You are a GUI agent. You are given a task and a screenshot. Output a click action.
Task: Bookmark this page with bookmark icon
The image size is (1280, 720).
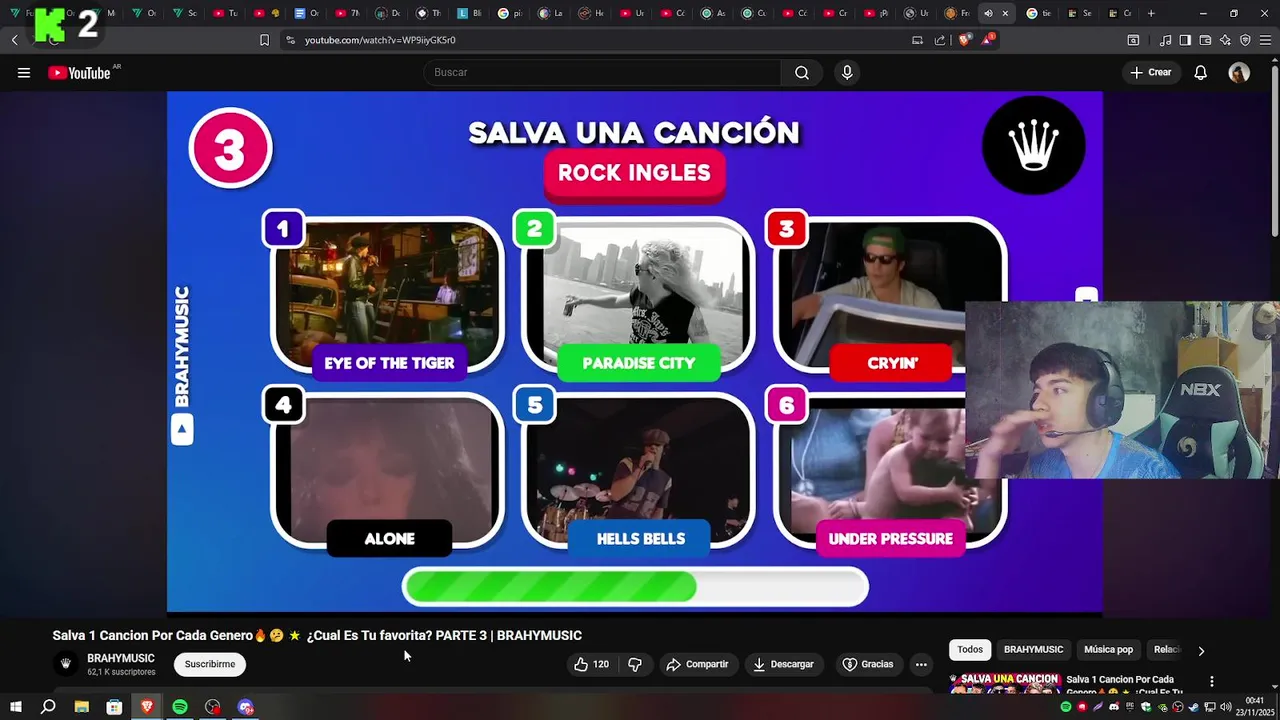click(x=264, y=40)
